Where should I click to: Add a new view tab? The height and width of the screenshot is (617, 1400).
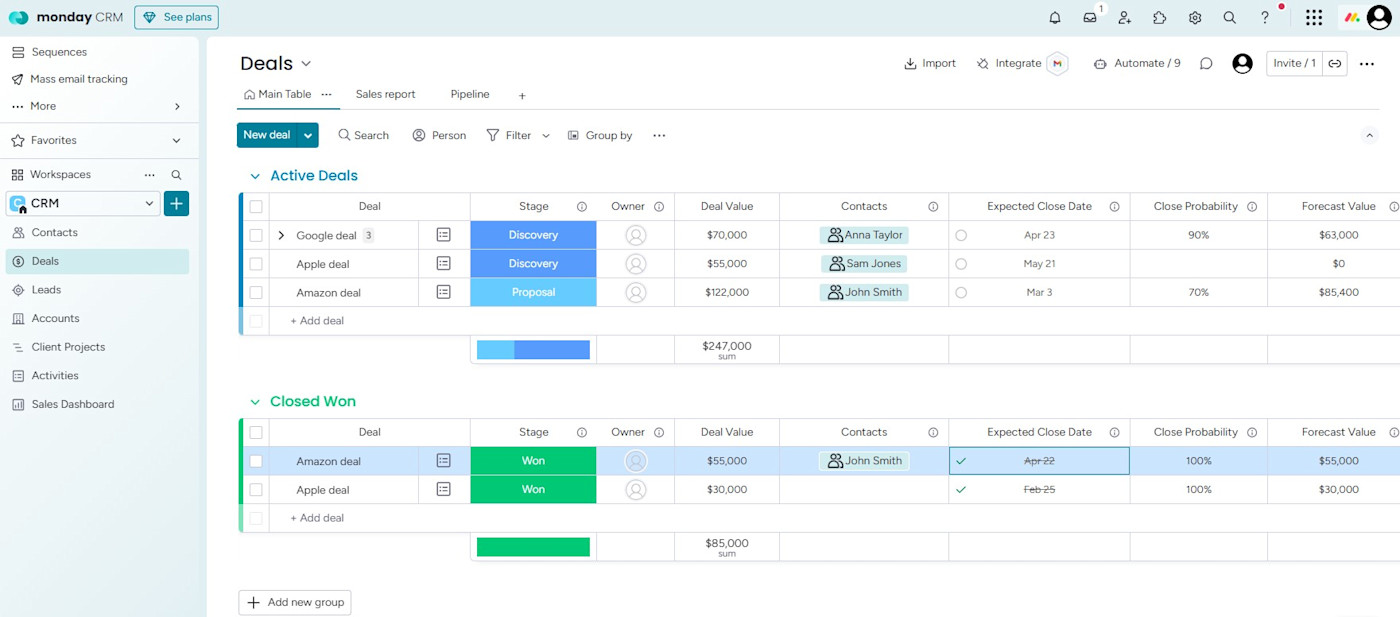[522, 96]
